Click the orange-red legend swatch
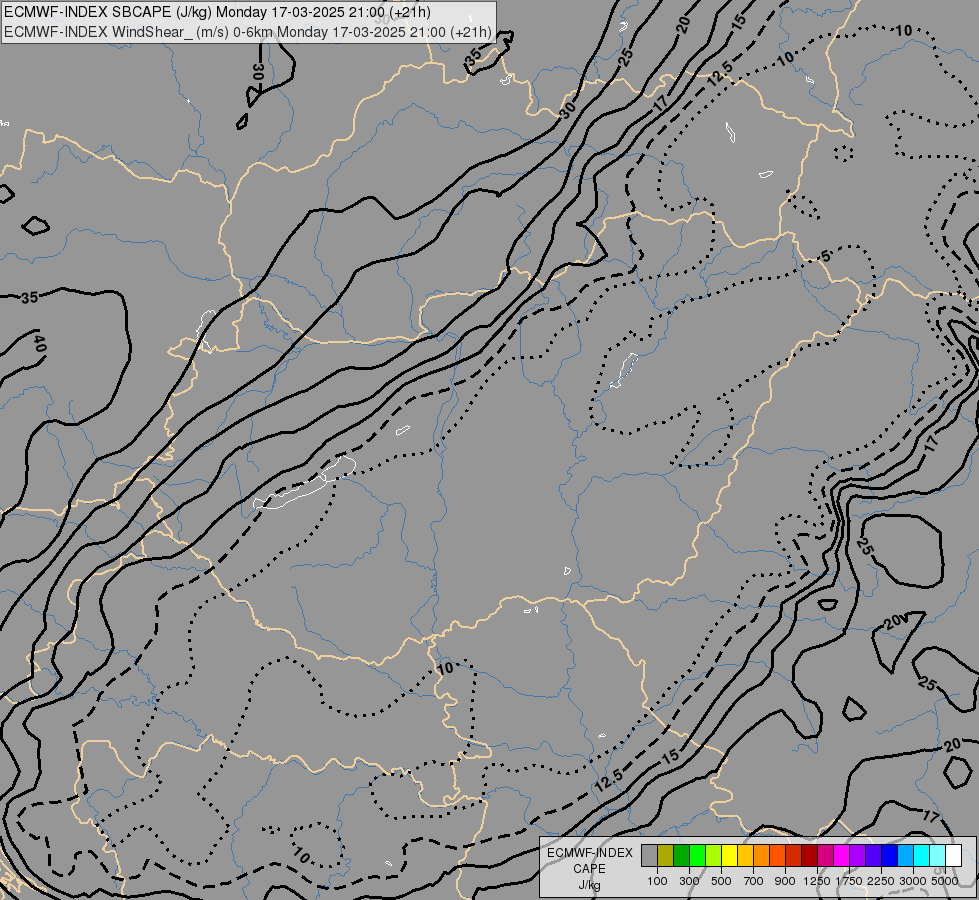Image resolution: width=979 pixels, height=900 pixels. point(777,855)
